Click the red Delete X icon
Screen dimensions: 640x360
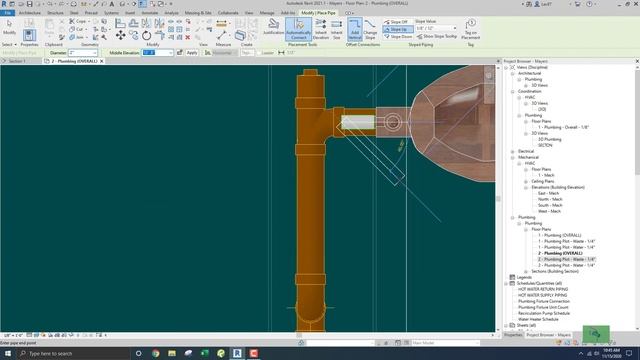tap(188, 37)
